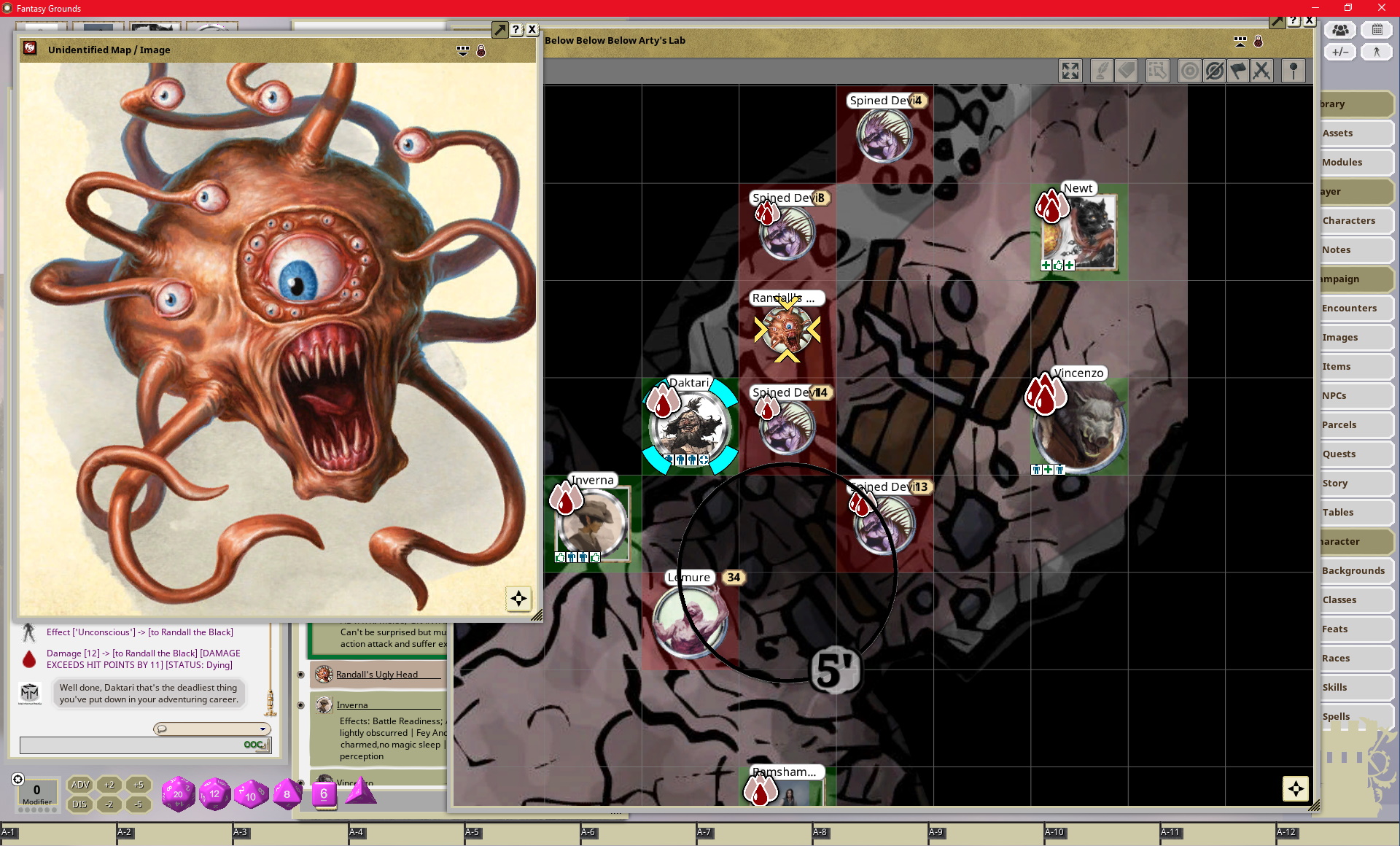This screenshot has height=846, width=1400.
Task: Click the fit-map-to-window expand arrows tool
Action: (1070, 71)
